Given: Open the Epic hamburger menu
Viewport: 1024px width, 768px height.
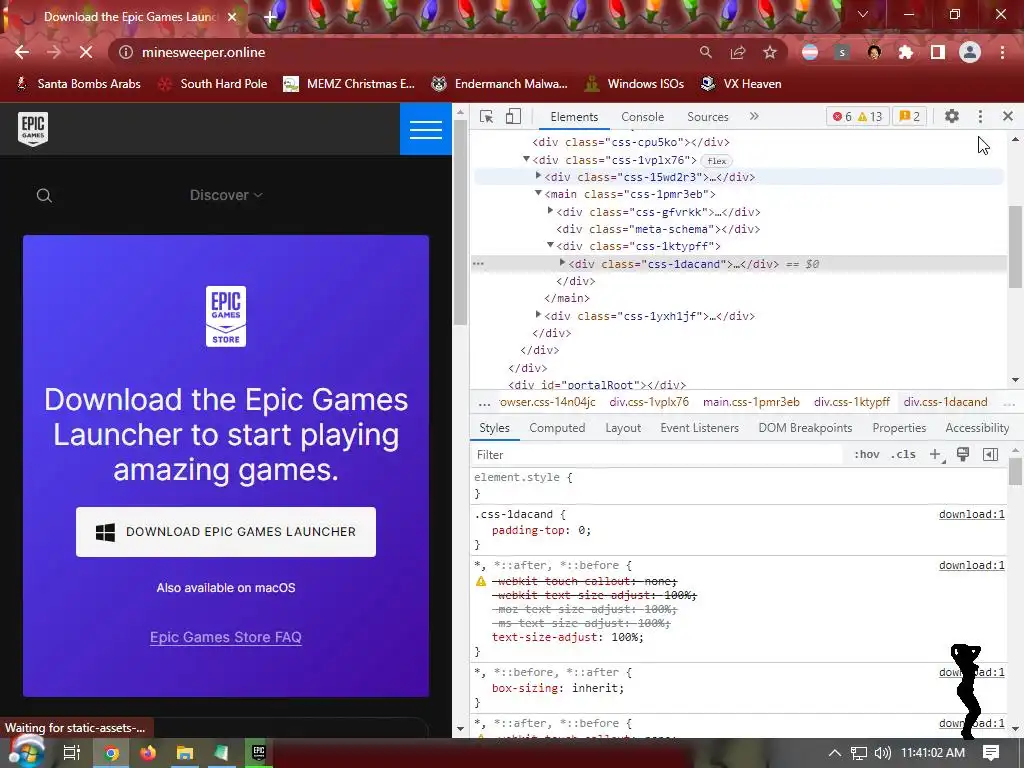Looking at the screenshot, I should click(x=426, y=129).
